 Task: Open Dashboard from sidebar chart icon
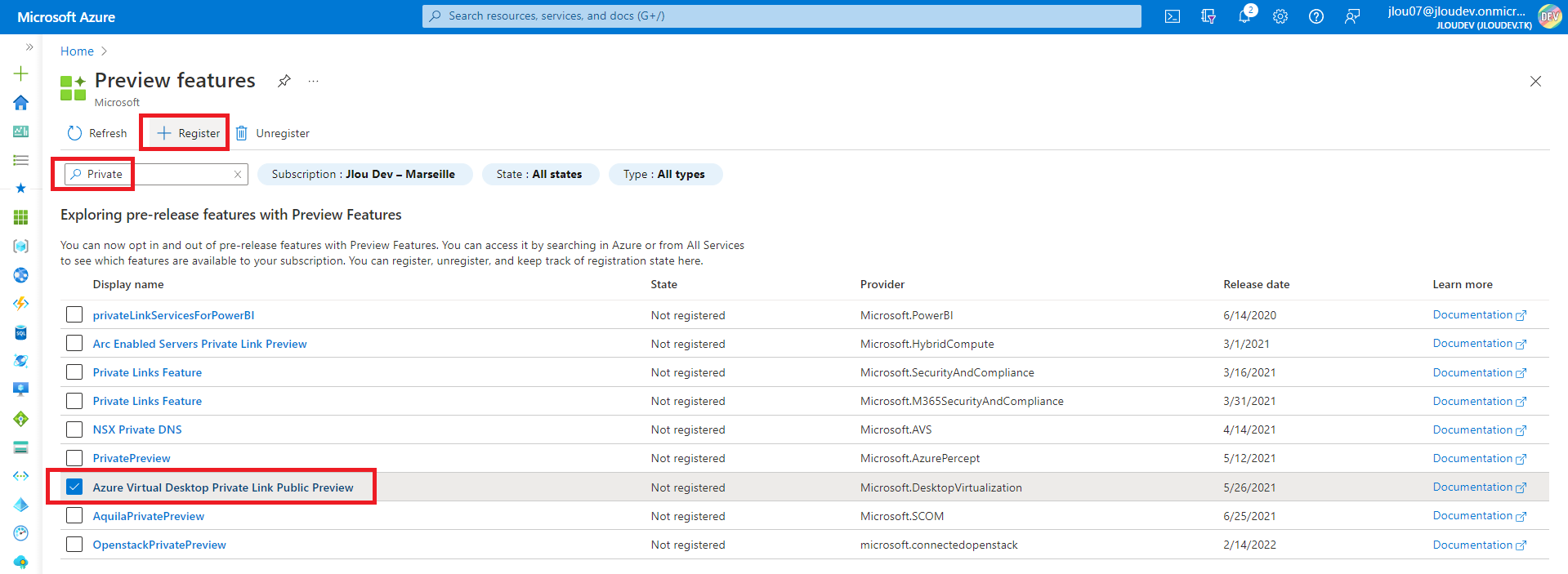click(x=21, y=131)
